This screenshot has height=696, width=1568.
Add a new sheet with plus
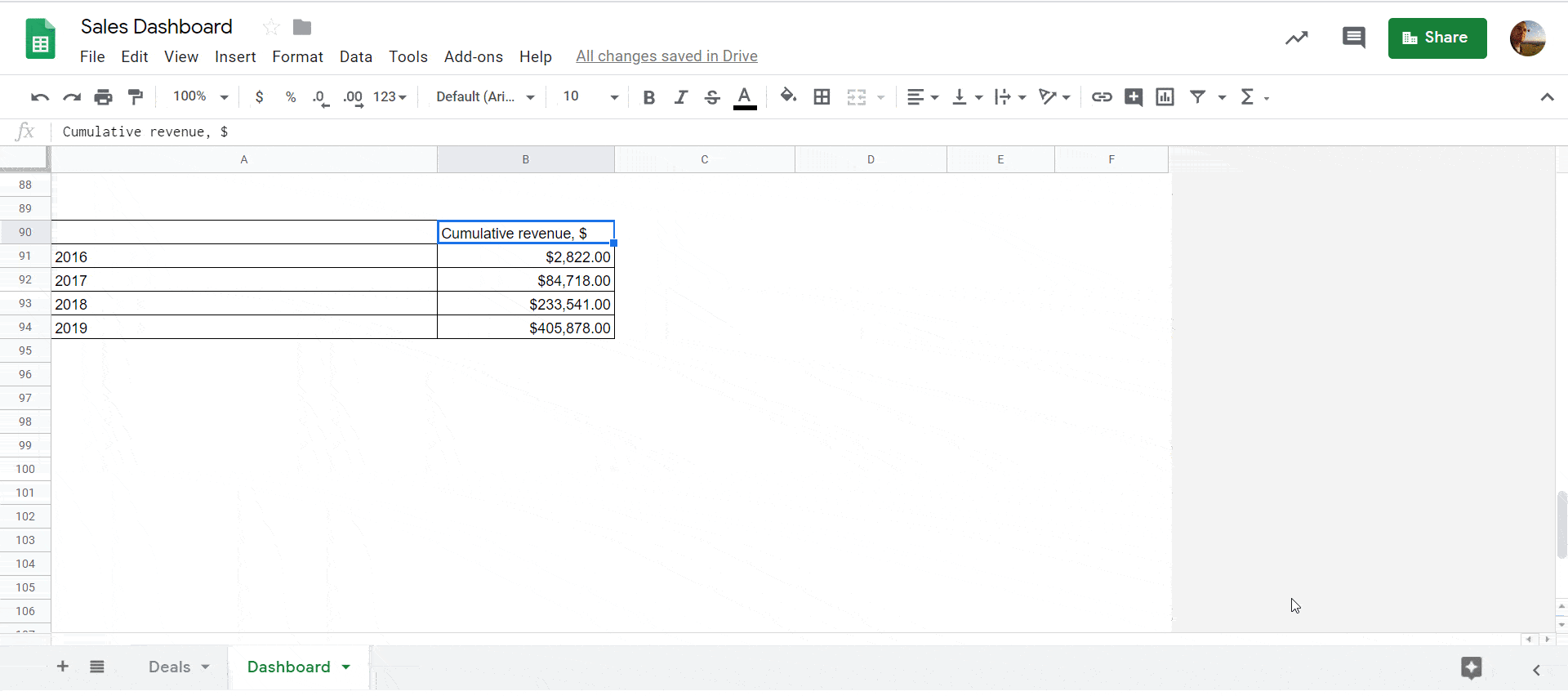tap(63, 667)
